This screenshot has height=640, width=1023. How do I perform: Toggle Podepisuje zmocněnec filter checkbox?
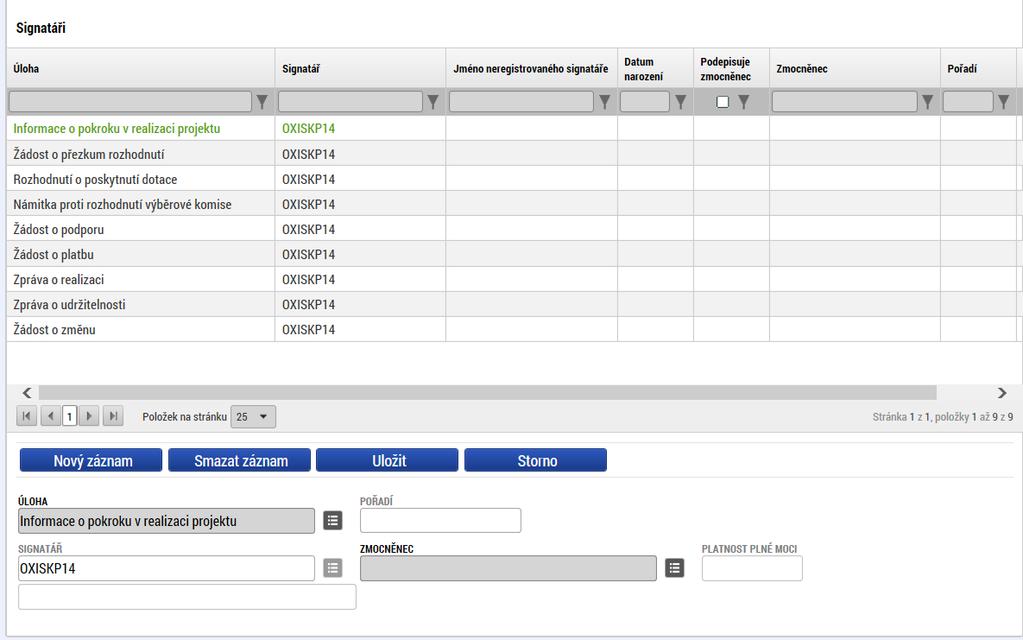point(722,102)
